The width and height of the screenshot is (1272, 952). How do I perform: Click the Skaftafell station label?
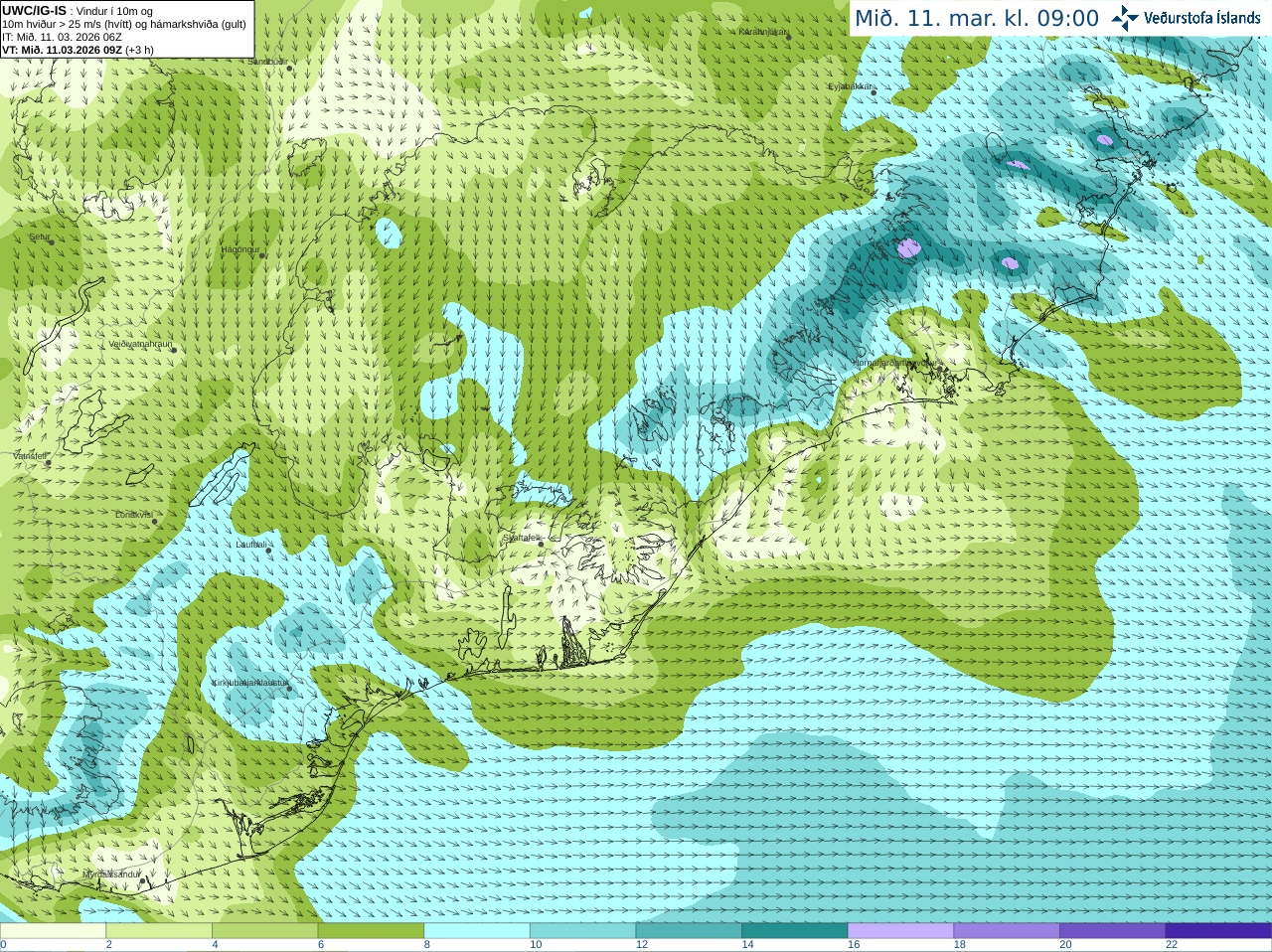click(x=521, y=538)
